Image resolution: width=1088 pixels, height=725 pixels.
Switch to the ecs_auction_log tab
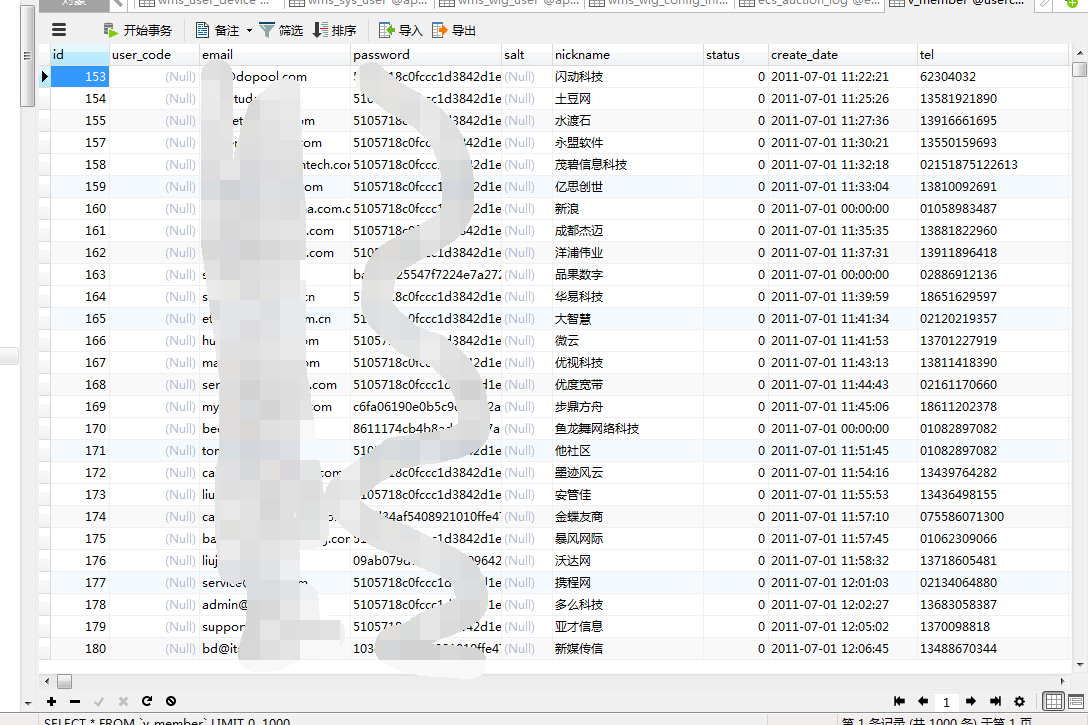[x=811, y=3]
